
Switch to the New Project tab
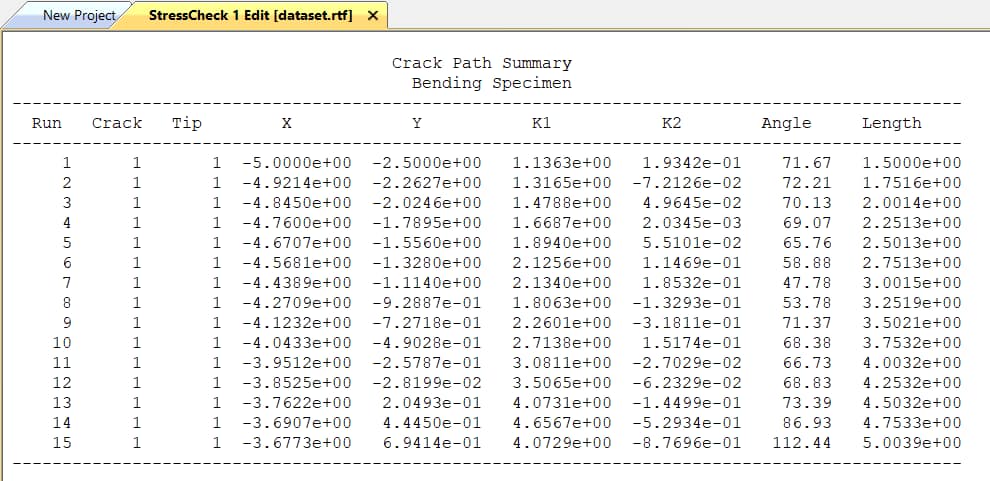tap(78, 16)
